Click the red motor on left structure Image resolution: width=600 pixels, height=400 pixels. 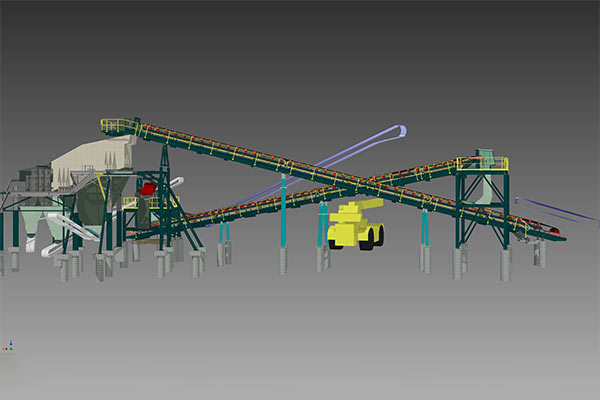coord(147,187)
